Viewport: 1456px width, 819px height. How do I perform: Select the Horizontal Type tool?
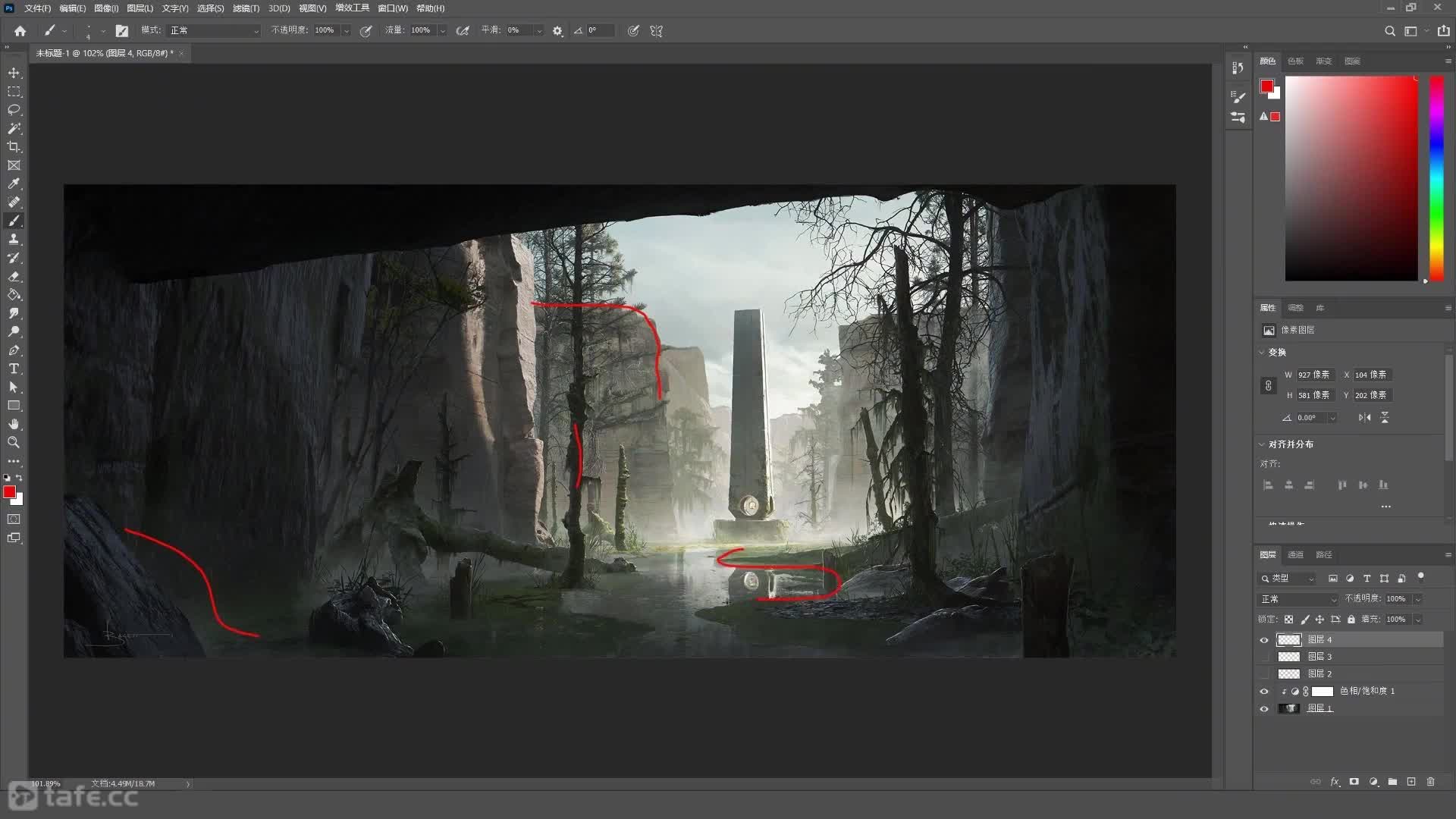pyautogui.click(x=14, y=369)
